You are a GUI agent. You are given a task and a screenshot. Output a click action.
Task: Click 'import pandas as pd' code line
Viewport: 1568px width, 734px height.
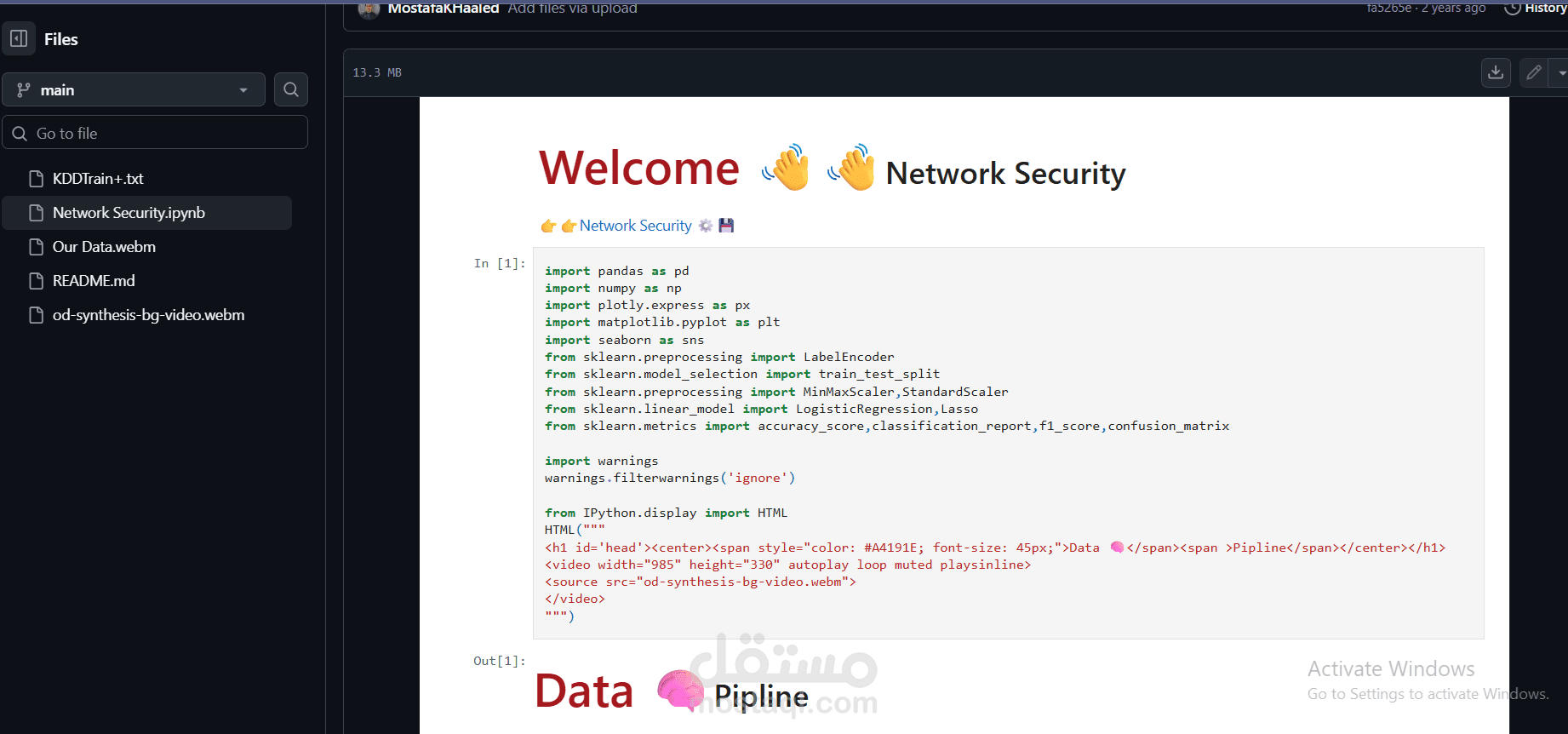[x=617, y=271]
